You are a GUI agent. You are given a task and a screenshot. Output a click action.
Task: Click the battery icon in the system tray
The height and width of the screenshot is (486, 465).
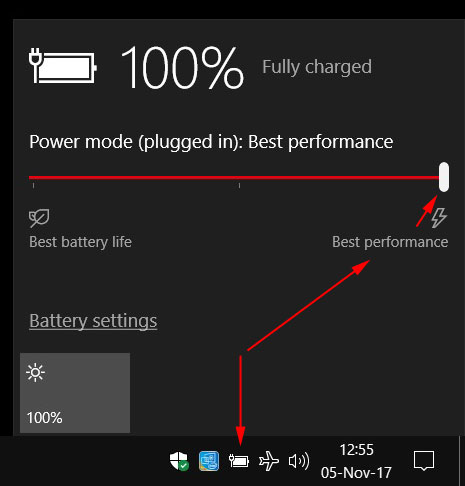click(x=239, y=461)
